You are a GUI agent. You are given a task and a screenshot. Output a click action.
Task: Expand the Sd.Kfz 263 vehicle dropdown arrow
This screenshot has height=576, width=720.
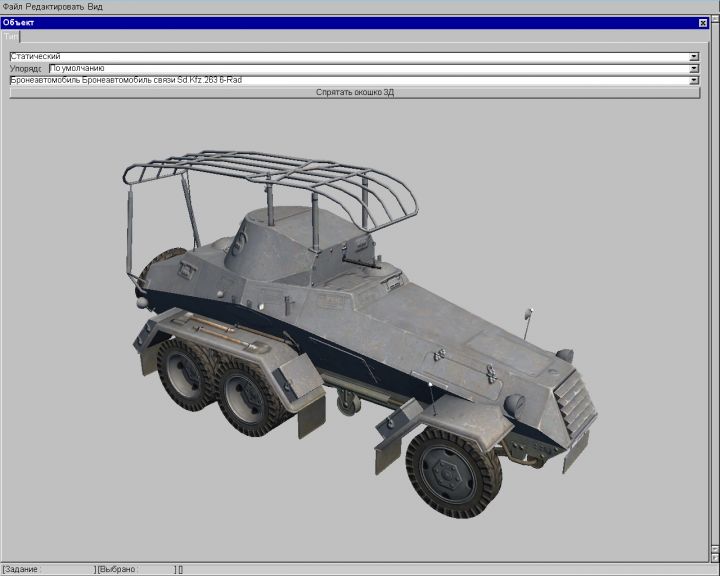click(x=694, y=80)
